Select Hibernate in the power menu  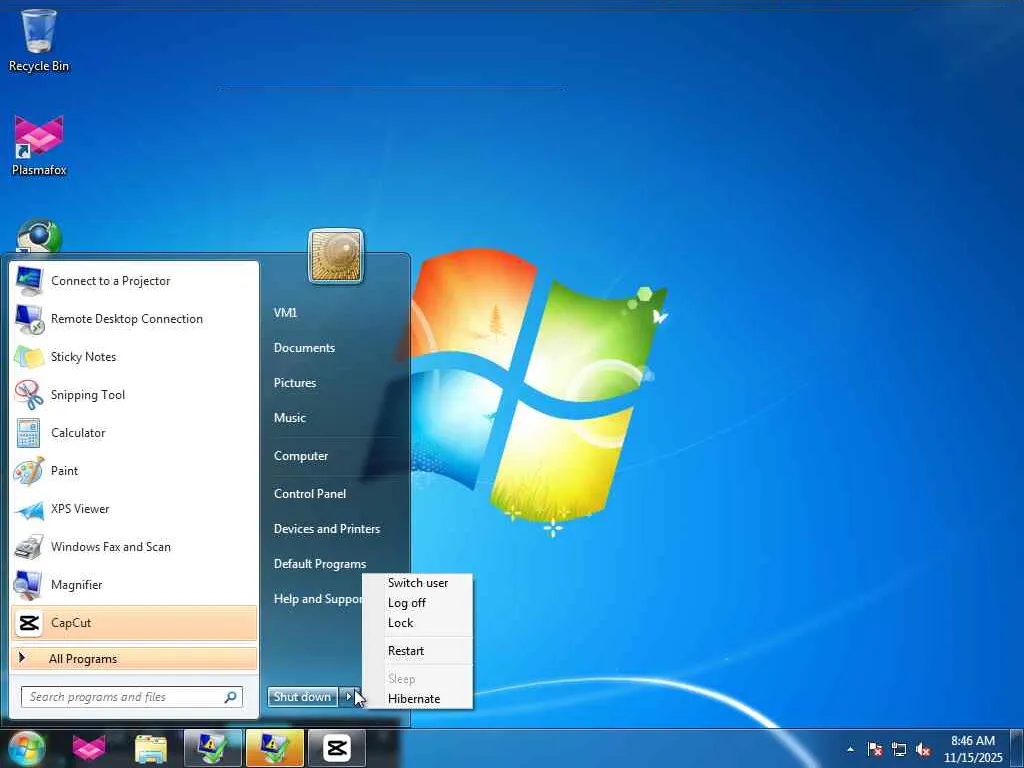pos(418,699)
